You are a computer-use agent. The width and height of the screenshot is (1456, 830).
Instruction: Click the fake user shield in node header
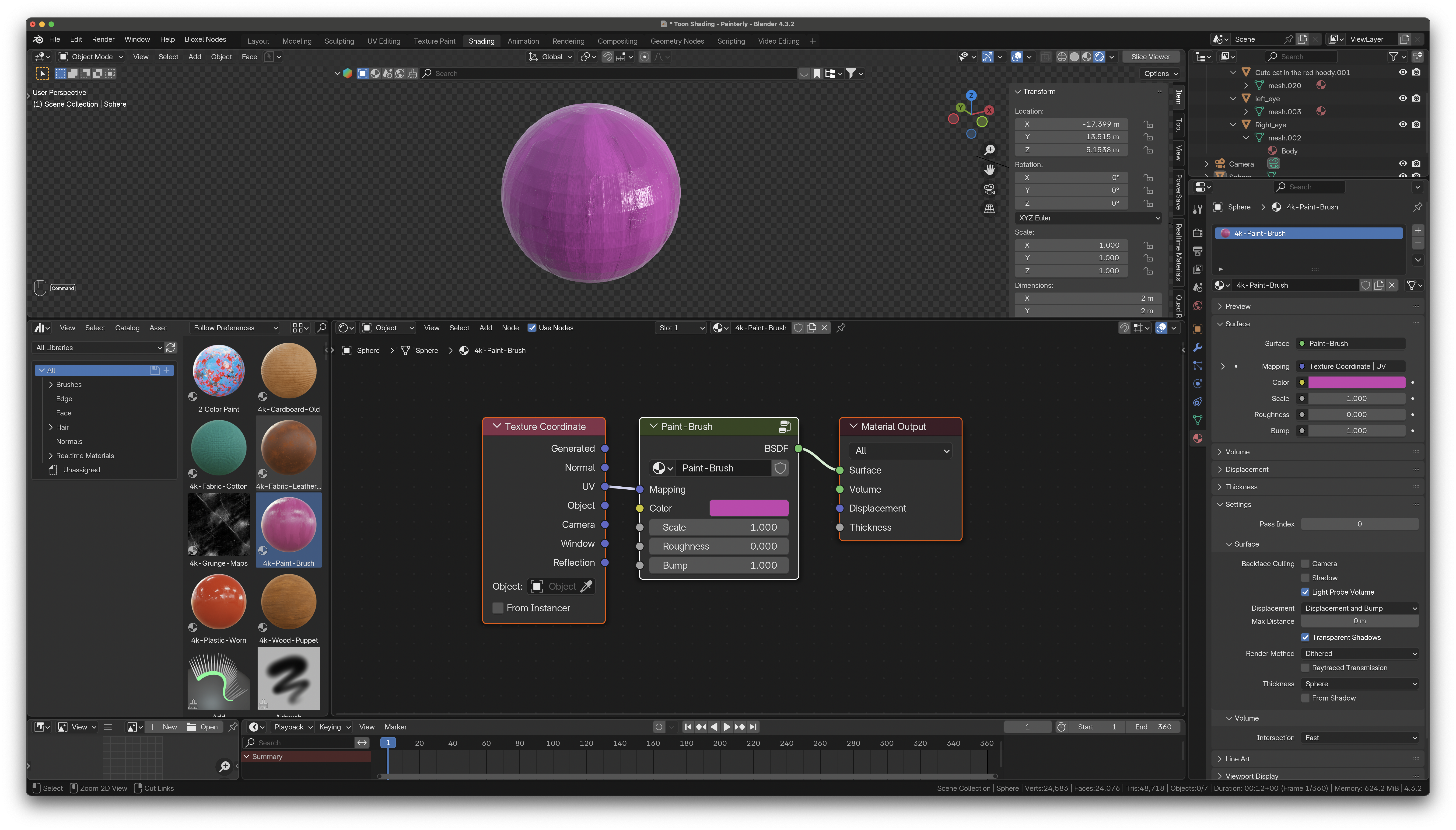798,328
